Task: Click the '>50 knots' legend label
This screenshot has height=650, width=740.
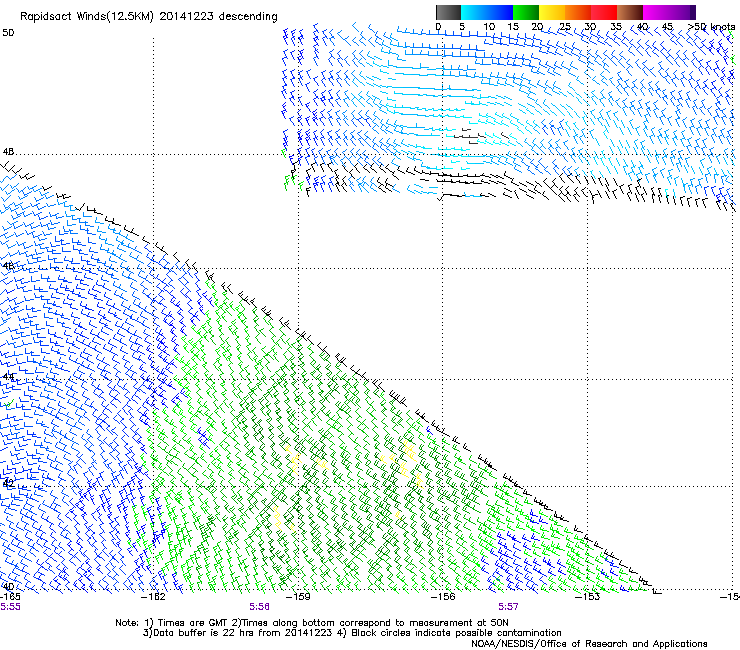Action: point(711,27)
